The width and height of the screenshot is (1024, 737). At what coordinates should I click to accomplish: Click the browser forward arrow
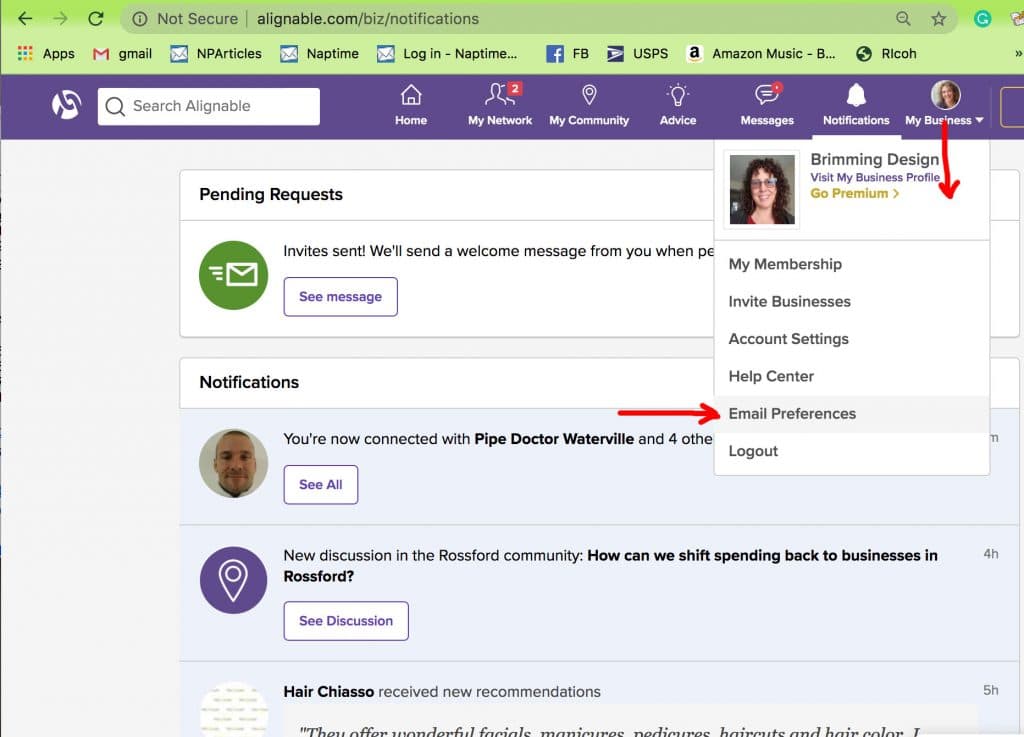click(x=60, y=18)
